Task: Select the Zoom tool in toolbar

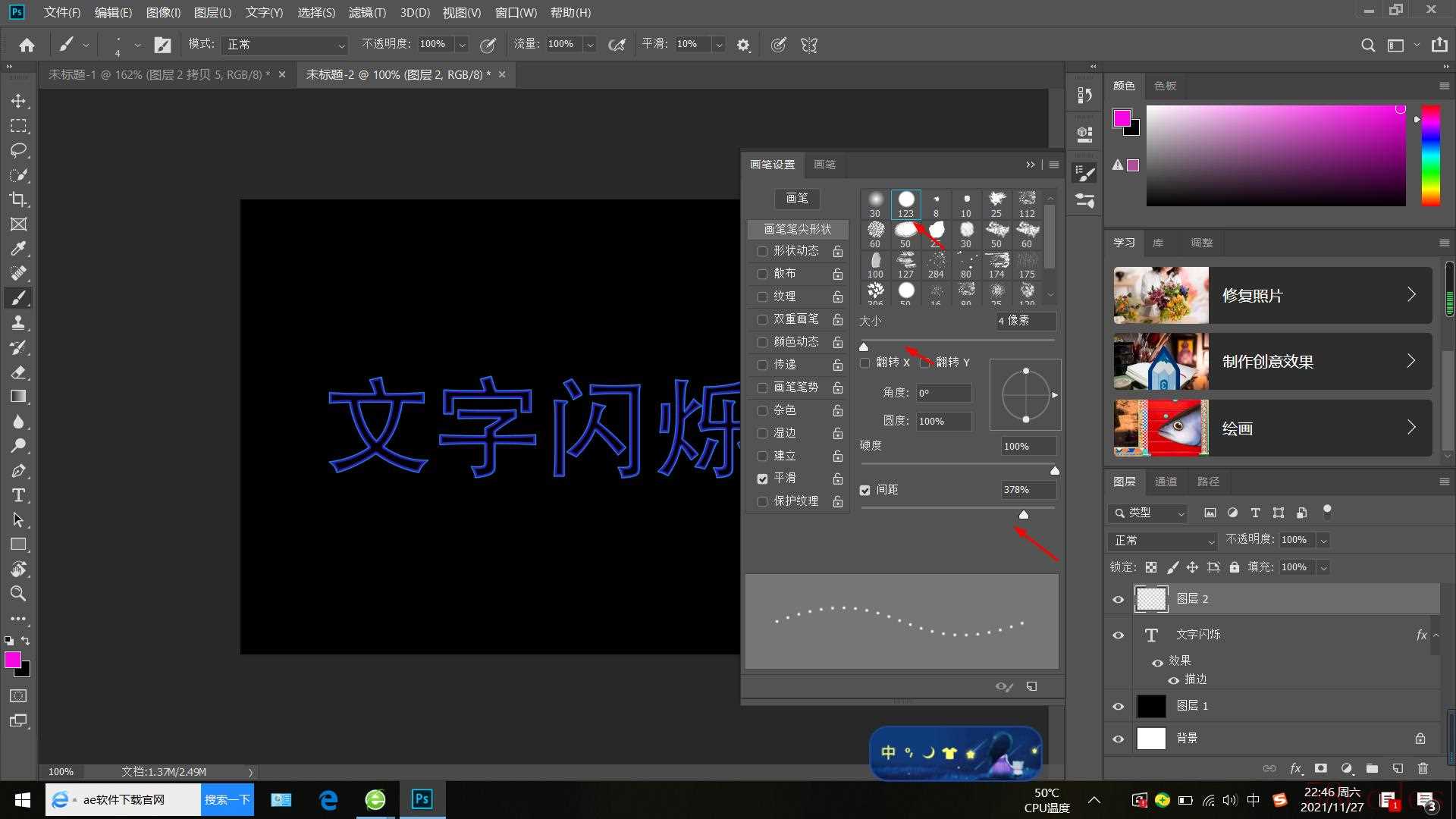Action: tap(18, 594)
